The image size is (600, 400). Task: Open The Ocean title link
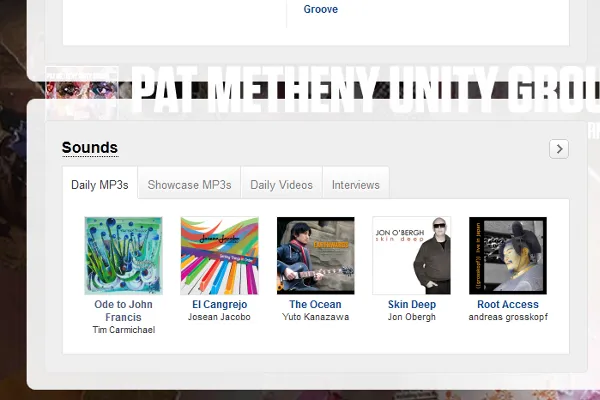pos(315,304)
